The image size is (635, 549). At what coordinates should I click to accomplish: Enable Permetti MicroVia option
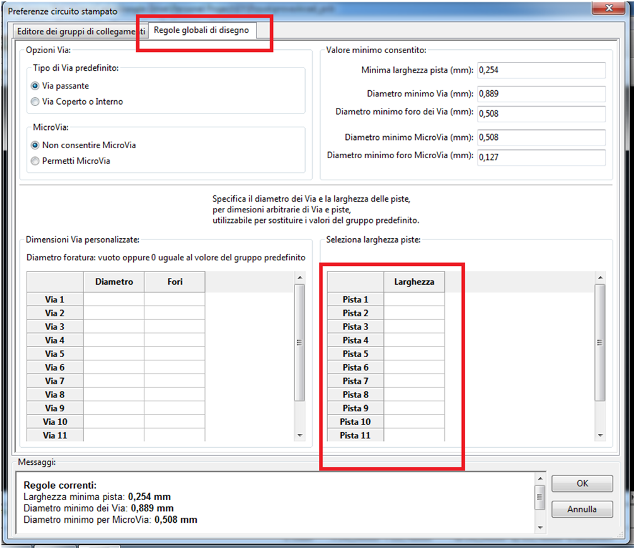36,160
